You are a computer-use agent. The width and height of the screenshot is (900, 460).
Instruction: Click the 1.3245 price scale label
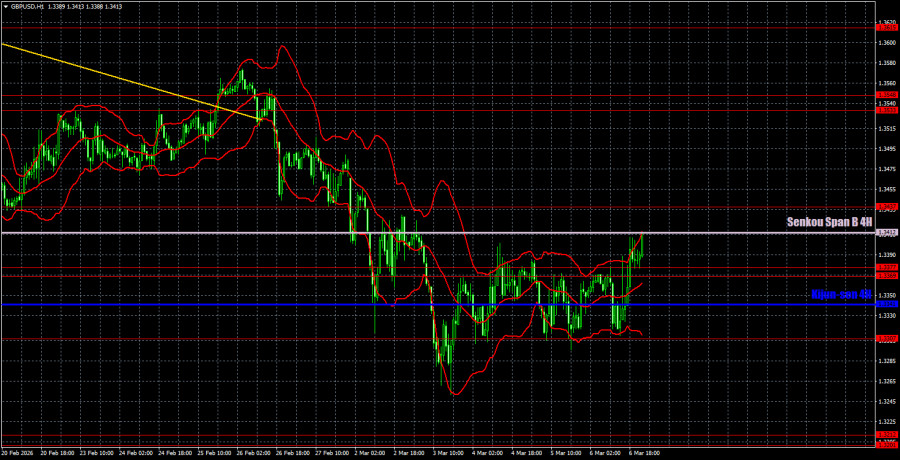885,402
